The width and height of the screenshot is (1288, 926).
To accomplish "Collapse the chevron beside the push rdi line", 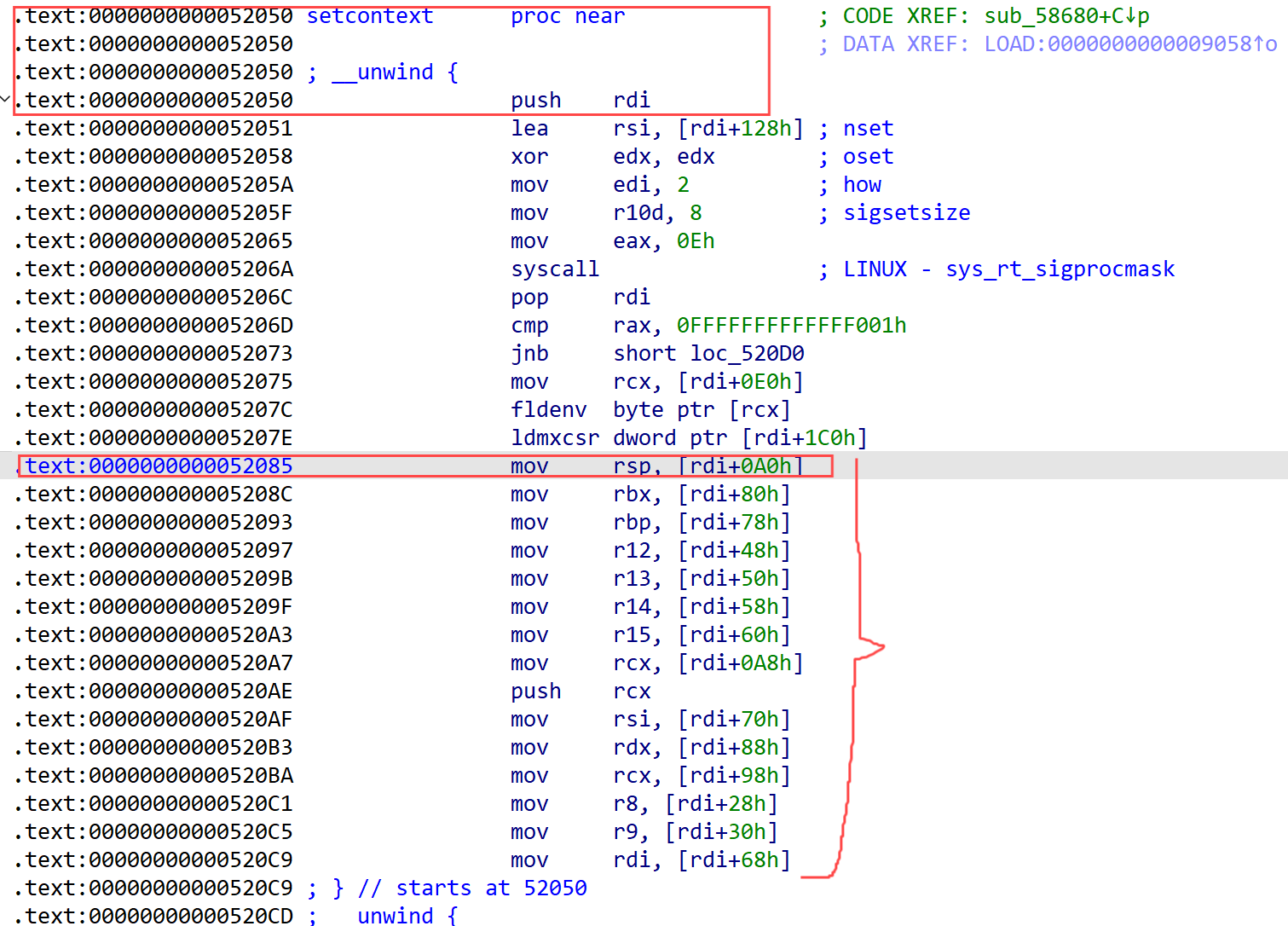I will (6, 100).
